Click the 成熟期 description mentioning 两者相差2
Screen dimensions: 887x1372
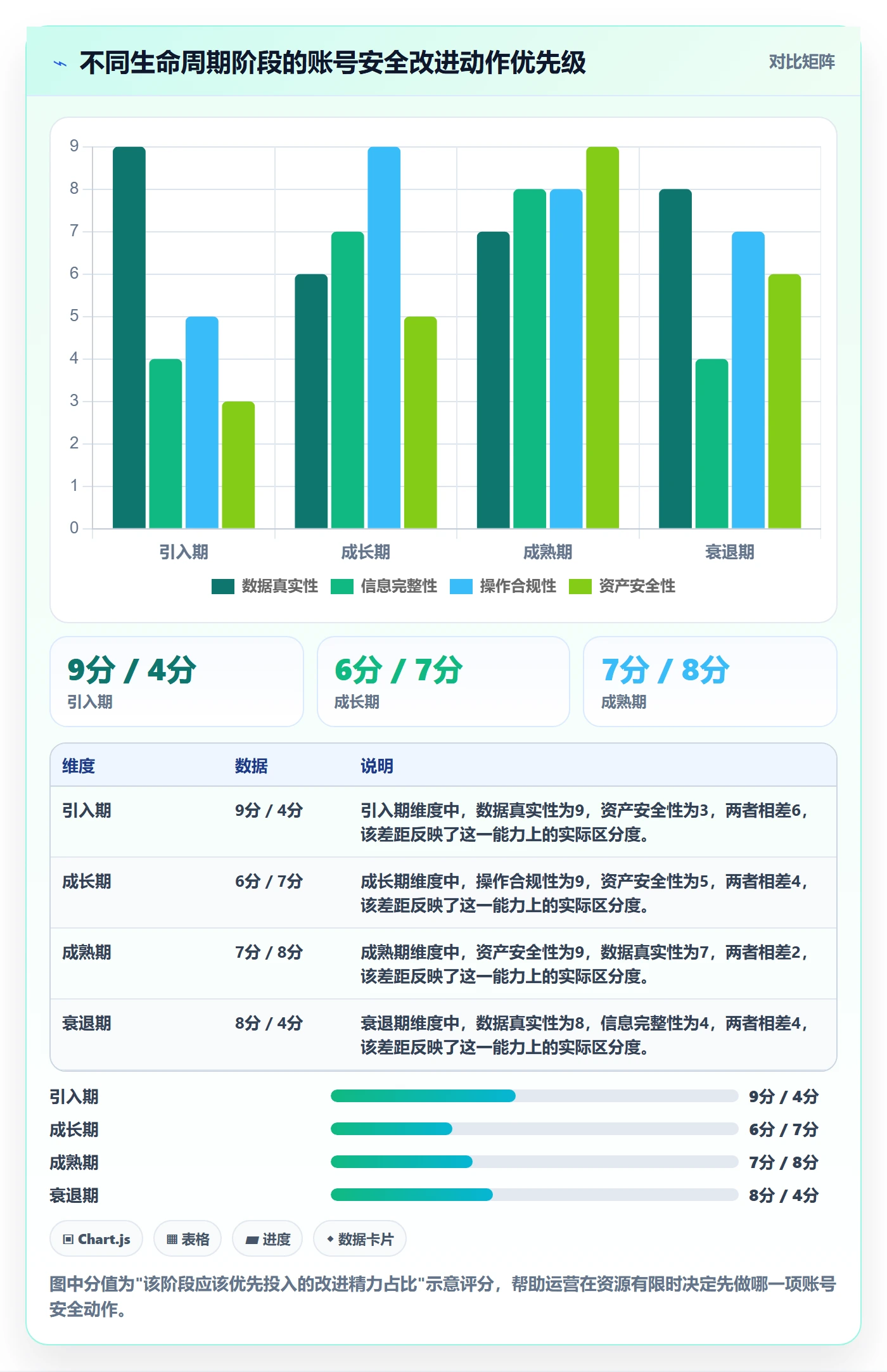point(584,964)
